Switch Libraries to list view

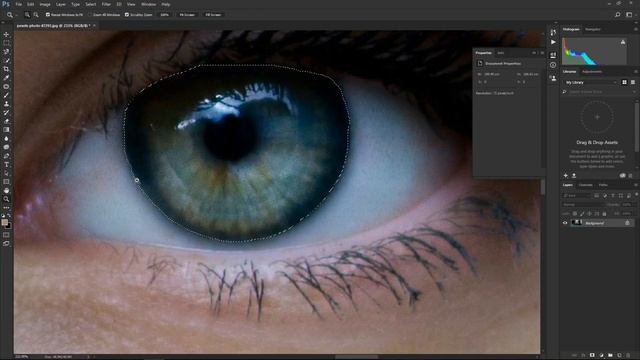point(633,82)
